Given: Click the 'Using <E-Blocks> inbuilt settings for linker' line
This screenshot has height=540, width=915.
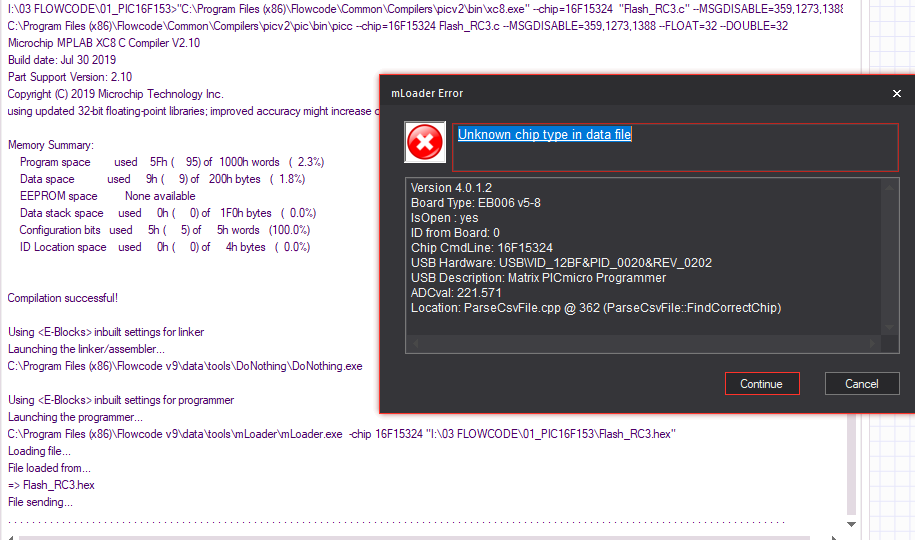Looking at the screenshot, I should [x=106, y=332].
